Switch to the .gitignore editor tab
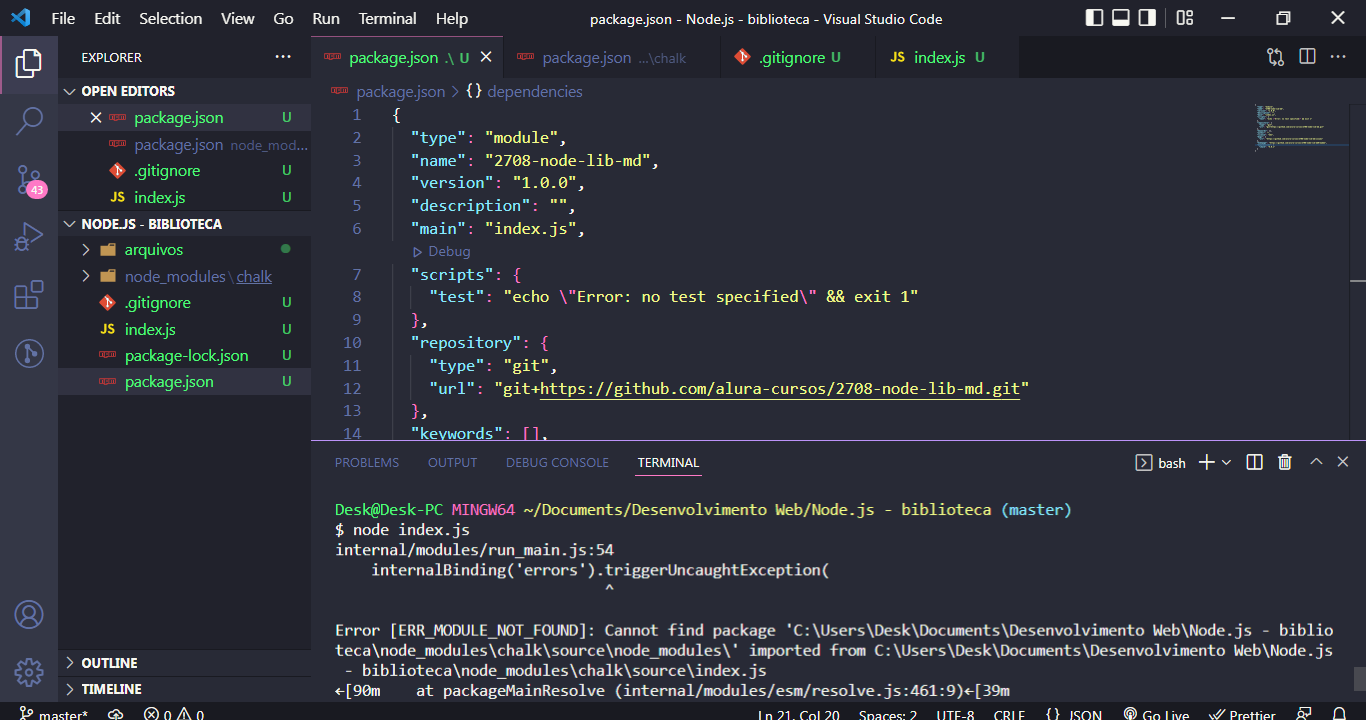This screenshot has width=1366, height=720. (797, 58)
